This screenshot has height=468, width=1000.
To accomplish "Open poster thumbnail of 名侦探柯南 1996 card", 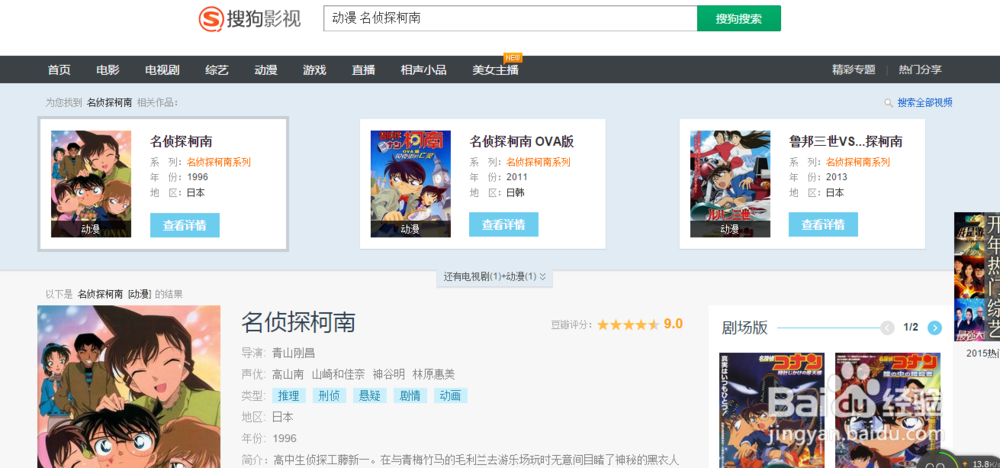I will 91,184.
